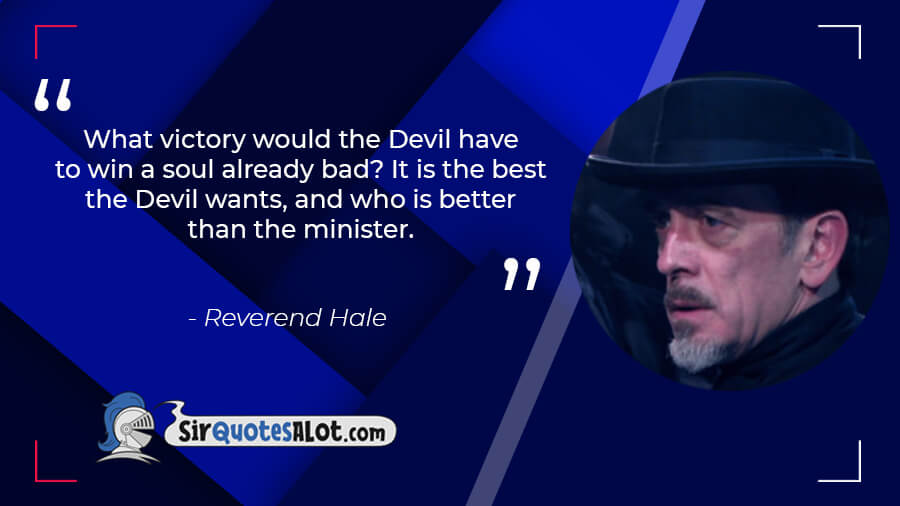Select the line 'to win a soul already bad?'

[x=219, y=169]
